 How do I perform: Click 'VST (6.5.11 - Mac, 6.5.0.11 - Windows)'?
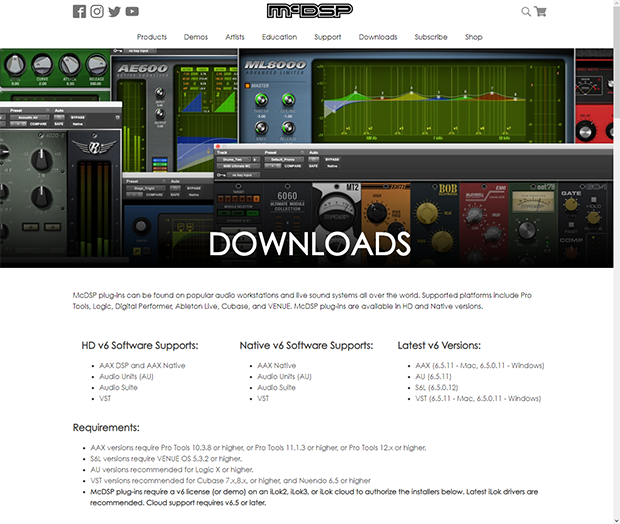coord(478,398)
